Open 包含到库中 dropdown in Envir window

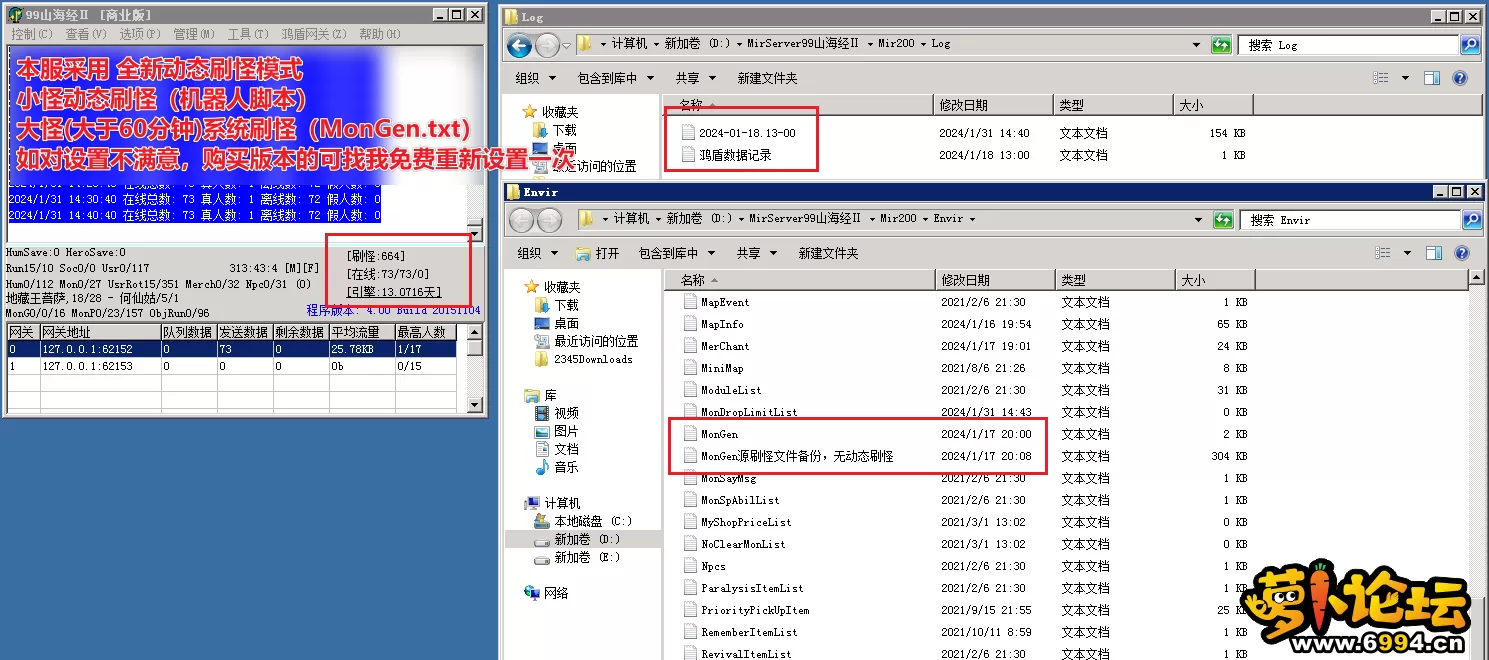pos(677,253)
